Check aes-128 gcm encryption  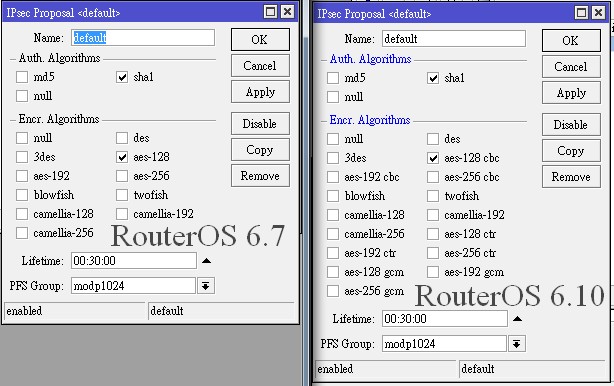click(x=333, y=272)
